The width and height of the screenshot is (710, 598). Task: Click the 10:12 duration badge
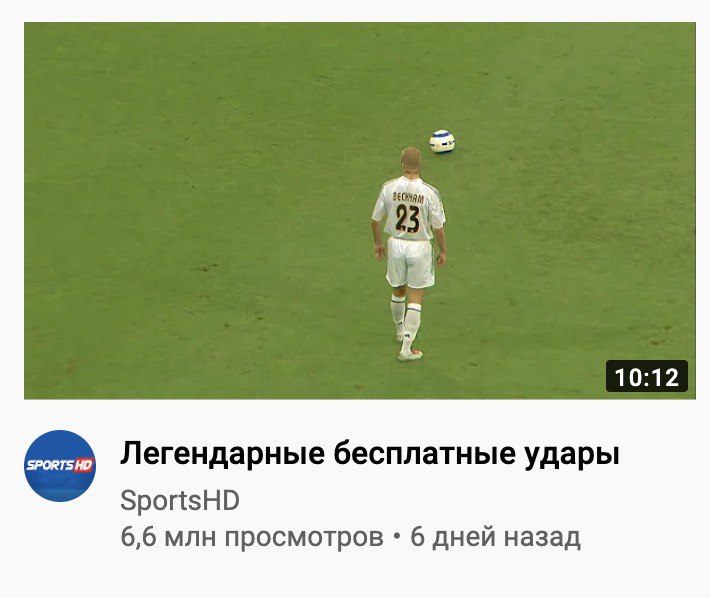(x=647, y=376)
